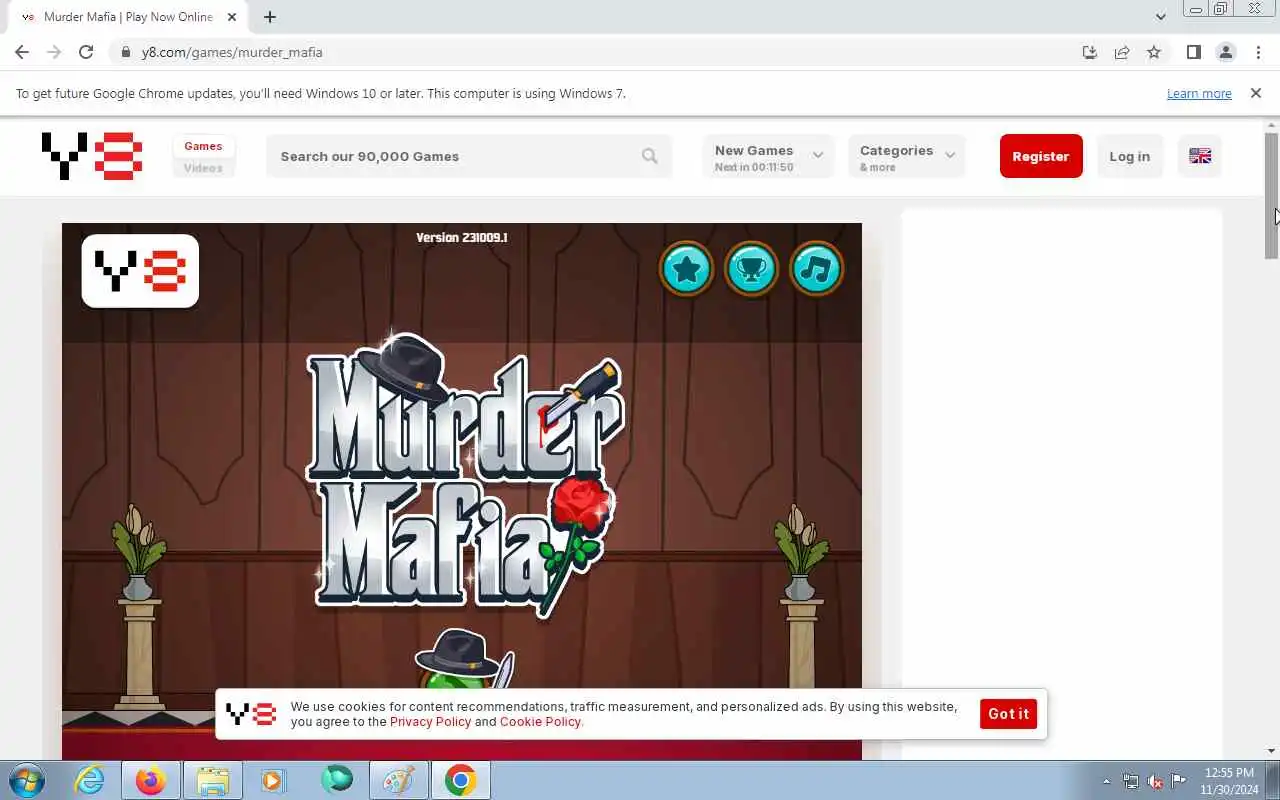Image resolution: width=1280 pixels, height=800 pixels.
Task: Open the trophy leaderboard button in game
Action: coord(751,268)
